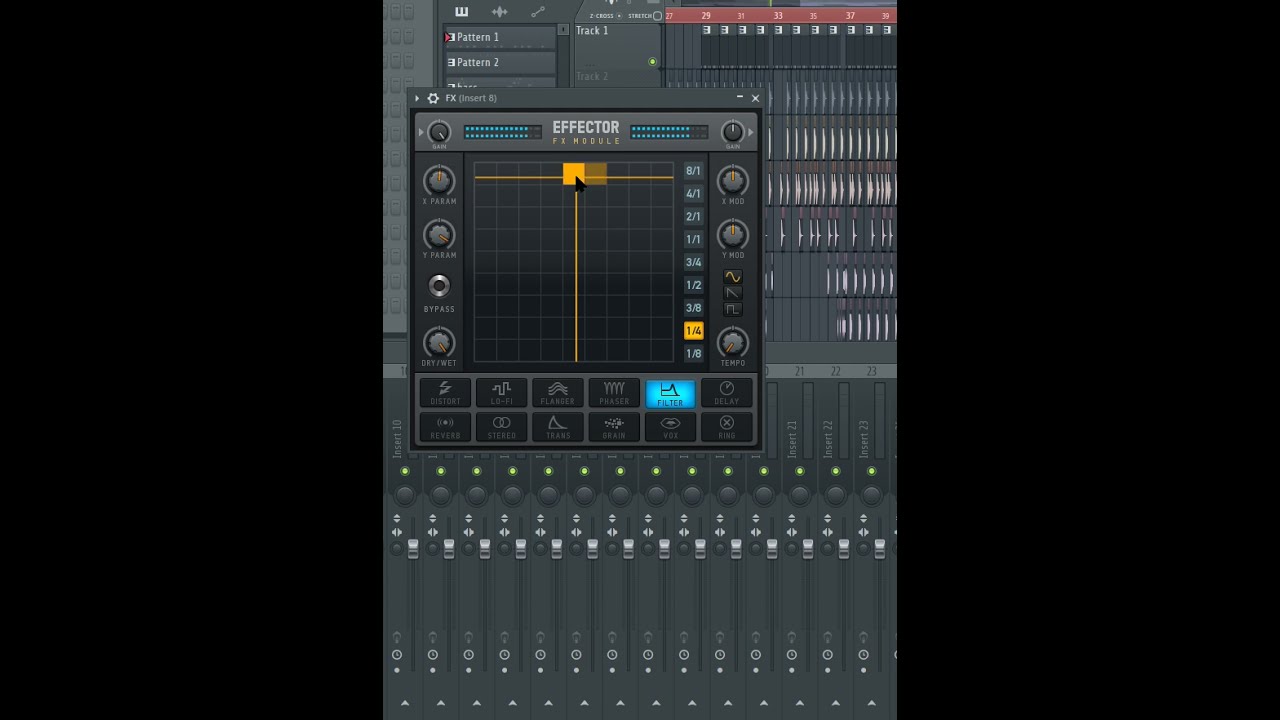Click the orange XY pad cursor square
The width and height of the screenshot is (1280, 720).
tap(574, 174)
